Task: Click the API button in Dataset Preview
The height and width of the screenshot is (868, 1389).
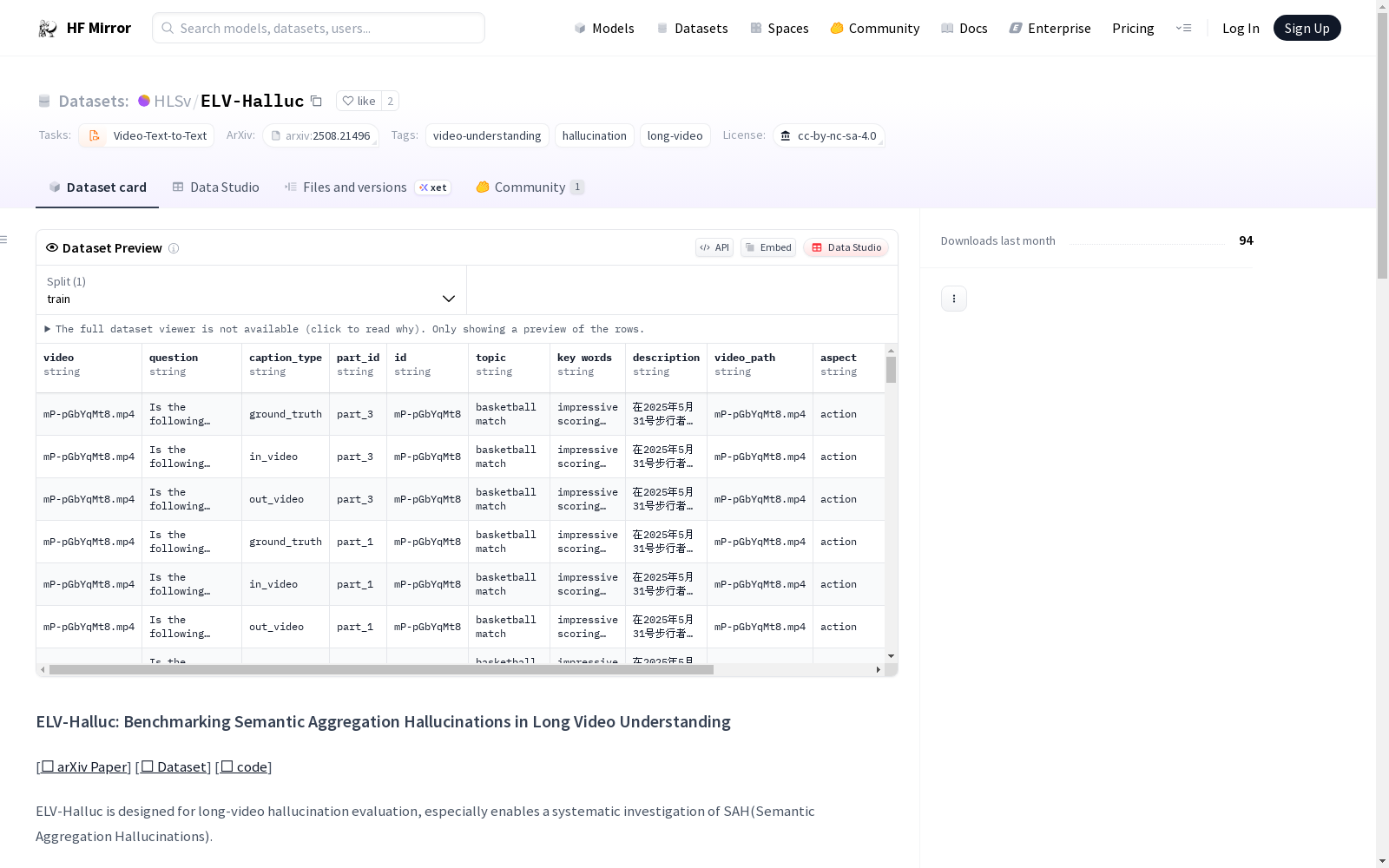Action: [714, 247]
